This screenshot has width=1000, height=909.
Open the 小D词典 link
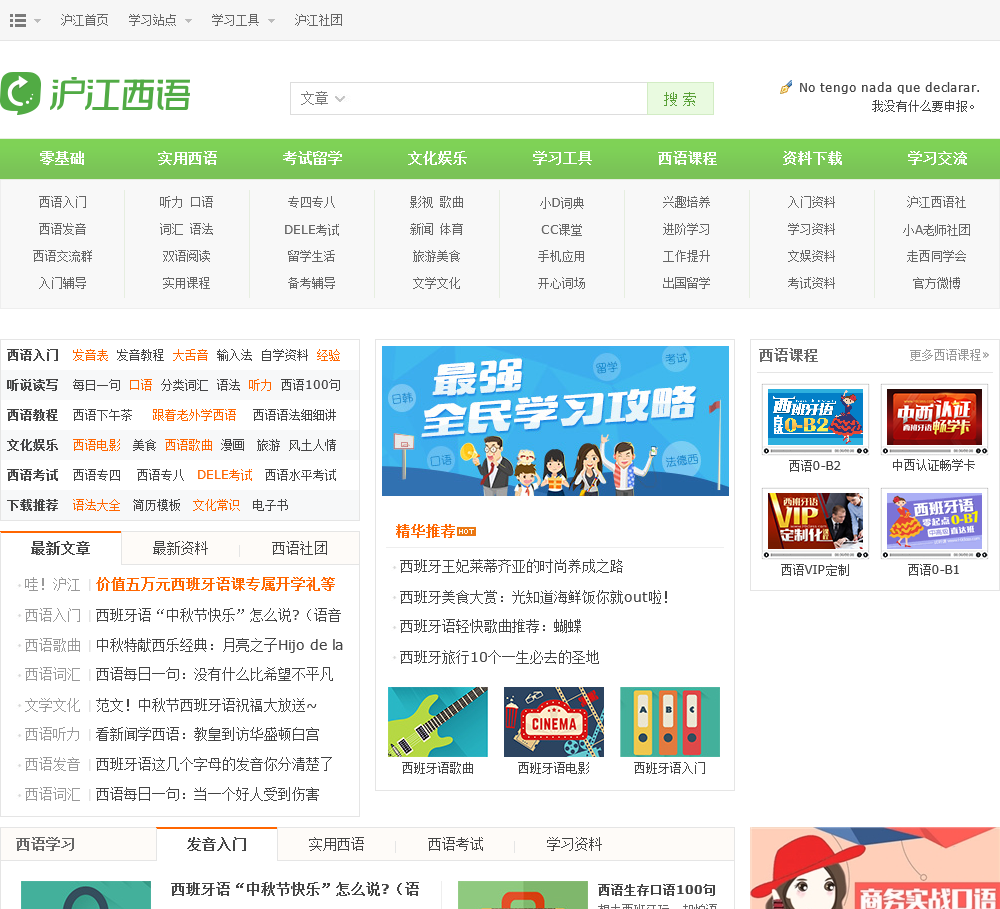pos(562,203)
